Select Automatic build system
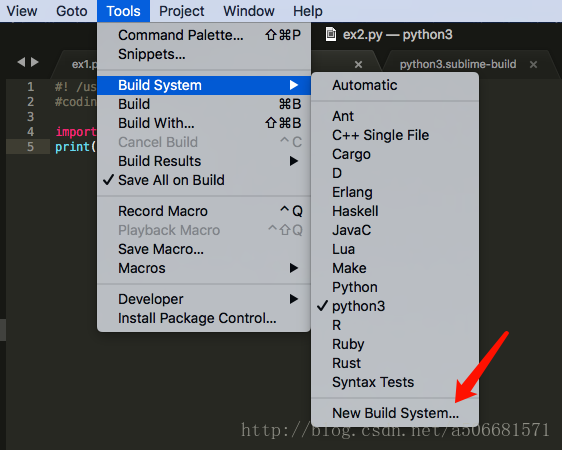Image resolution: width=562 pixels, height=450 pixels. click(395, 85)
